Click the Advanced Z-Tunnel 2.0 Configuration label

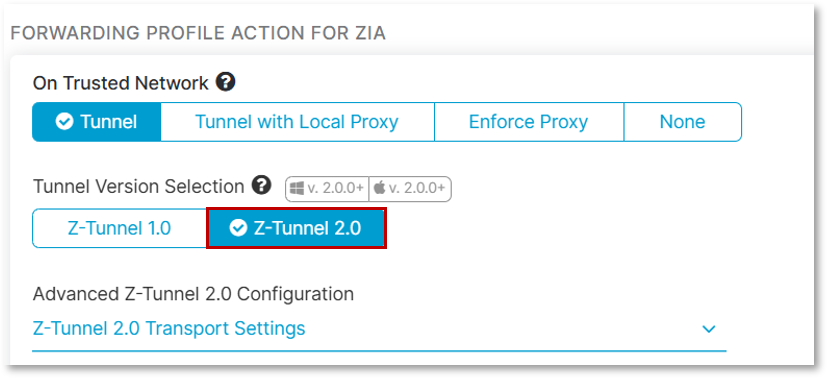click(193, 293)
